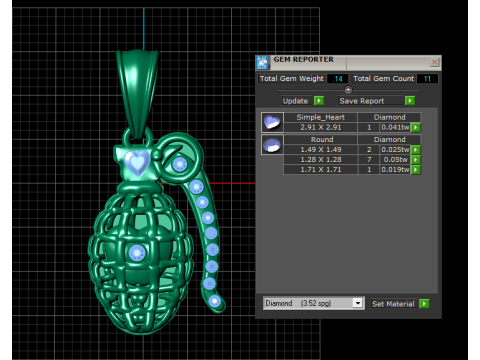Click the bail loop atop the pendant

pos(137,93)
